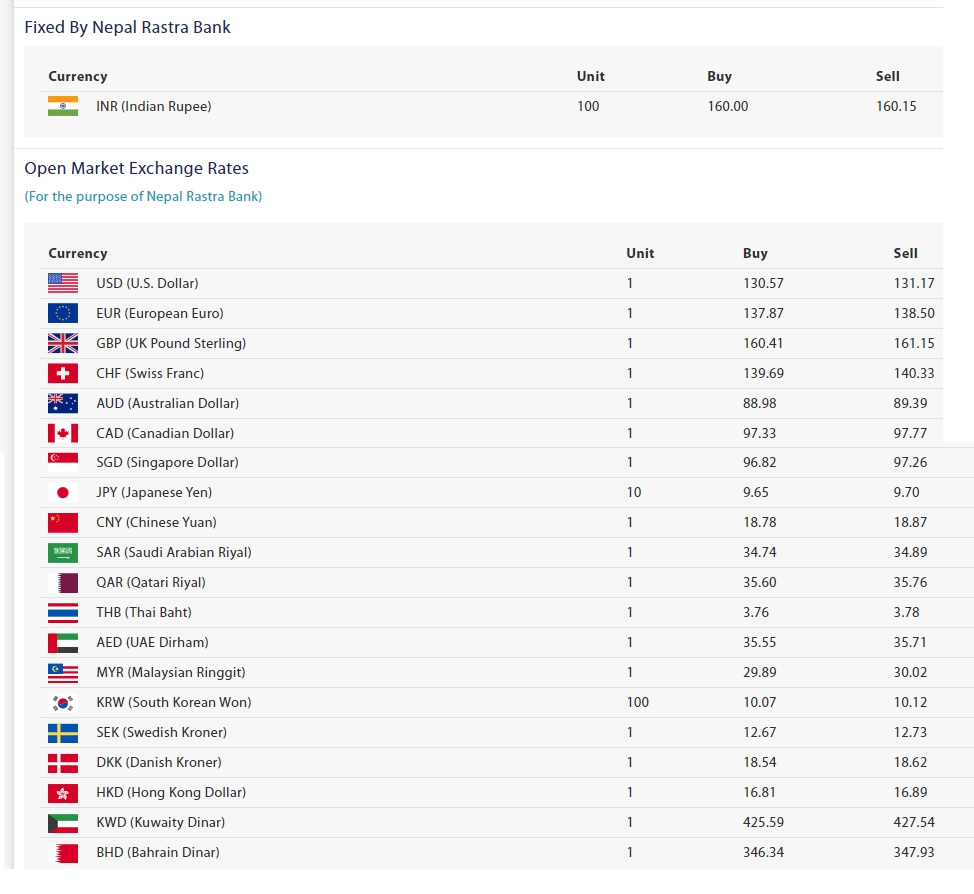974x894 pixels.
Task: Click the UK flag icon
Action: 63,343
